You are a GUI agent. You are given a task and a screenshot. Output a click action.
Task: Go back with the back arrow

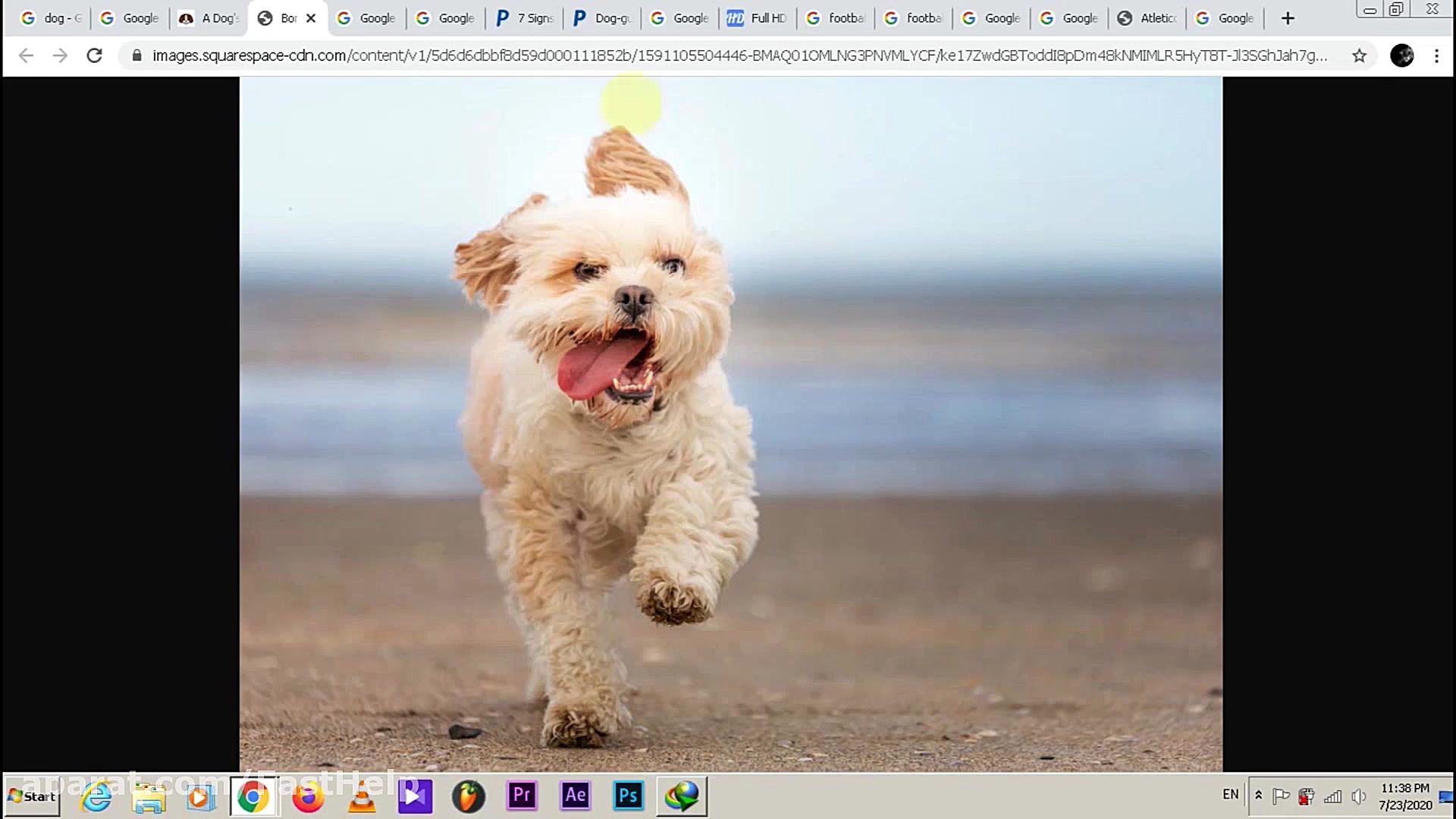26,55
